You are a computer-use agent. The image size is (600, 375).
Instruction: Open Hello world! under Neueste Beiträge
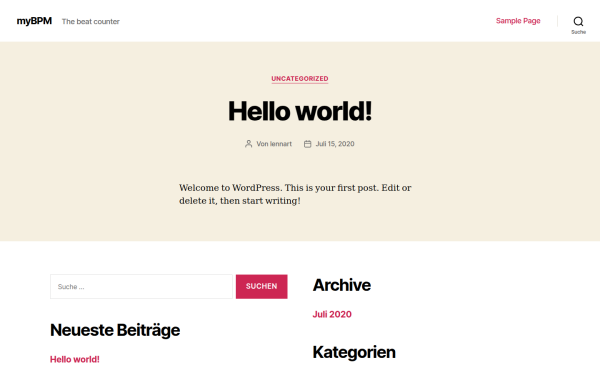point(75,359)
